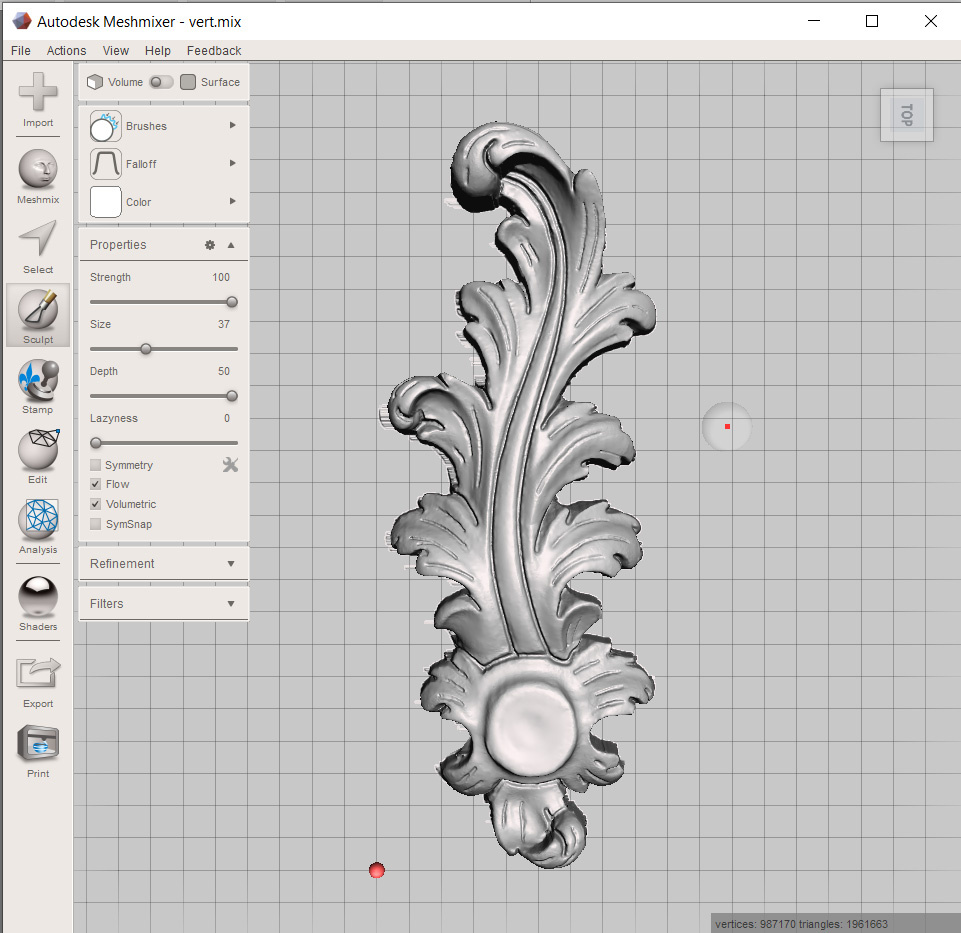Click the TOP view cube
The width and height of the screenshot is (961, 933).
pyautogui.click(x=906, y=115)
